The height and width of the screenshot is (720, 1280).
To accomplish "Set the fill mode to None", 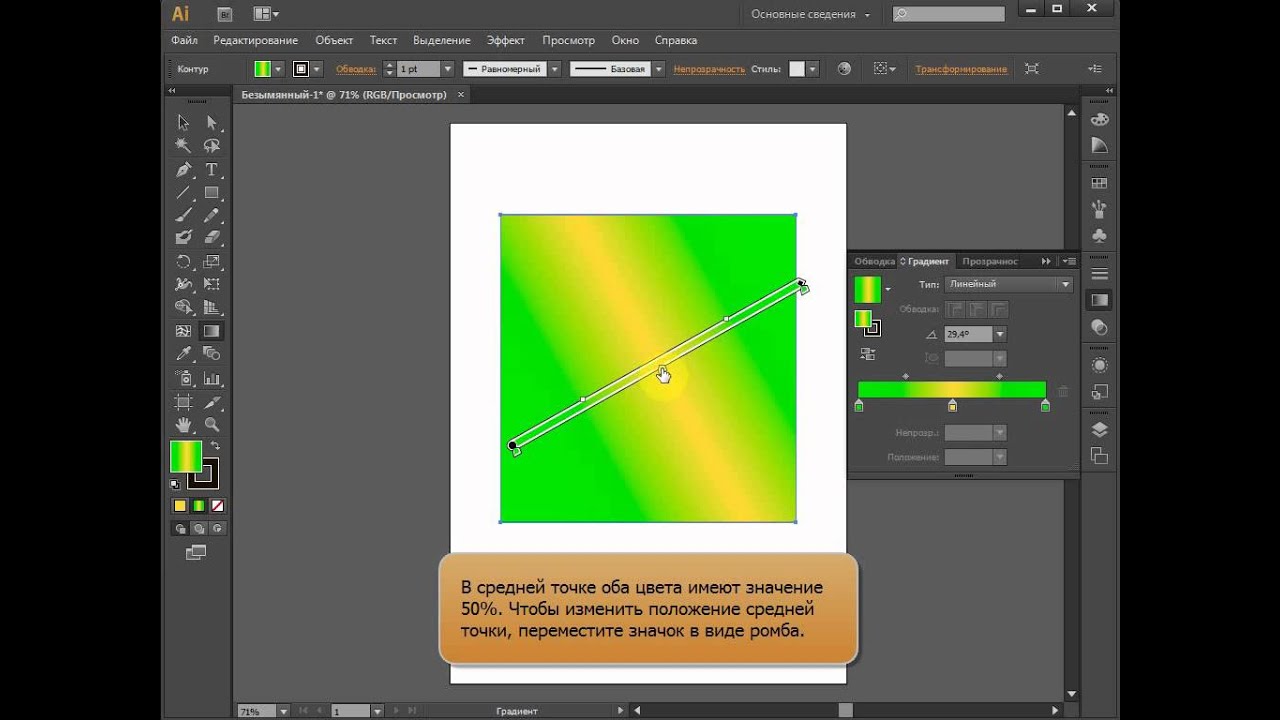I will tap(218, 506).
